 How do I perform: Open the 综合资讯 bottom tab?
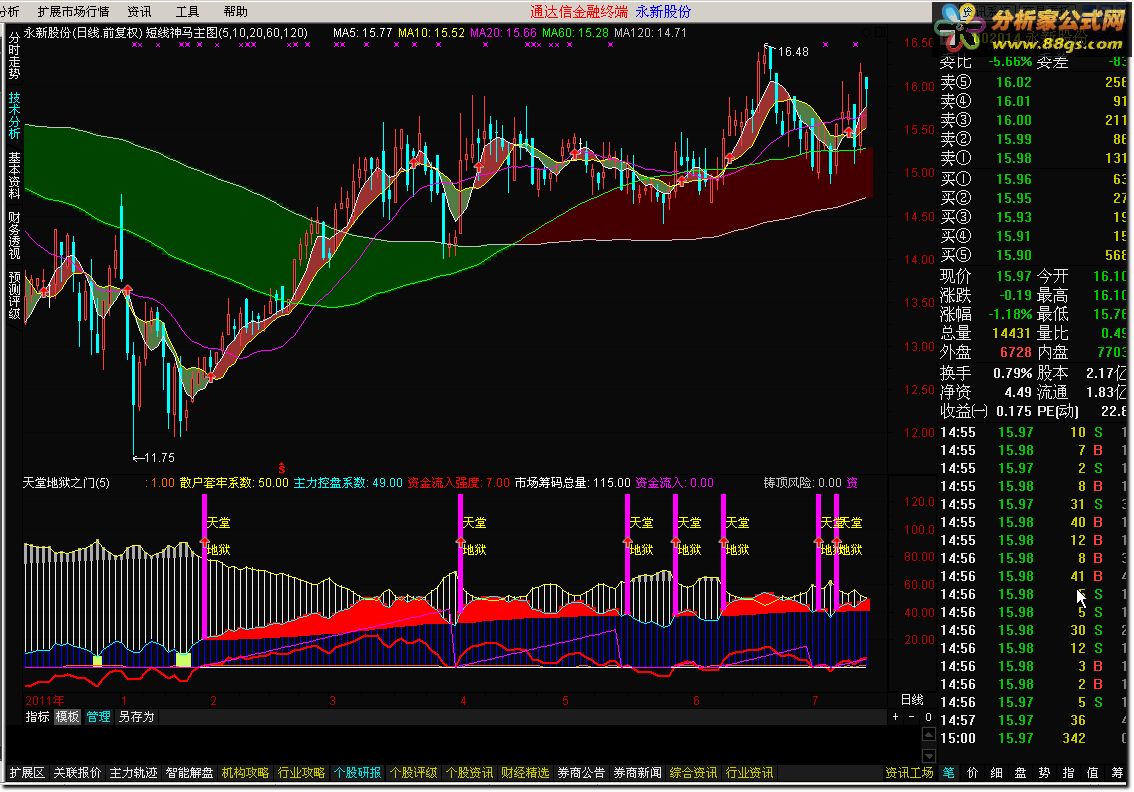[693, 772]
